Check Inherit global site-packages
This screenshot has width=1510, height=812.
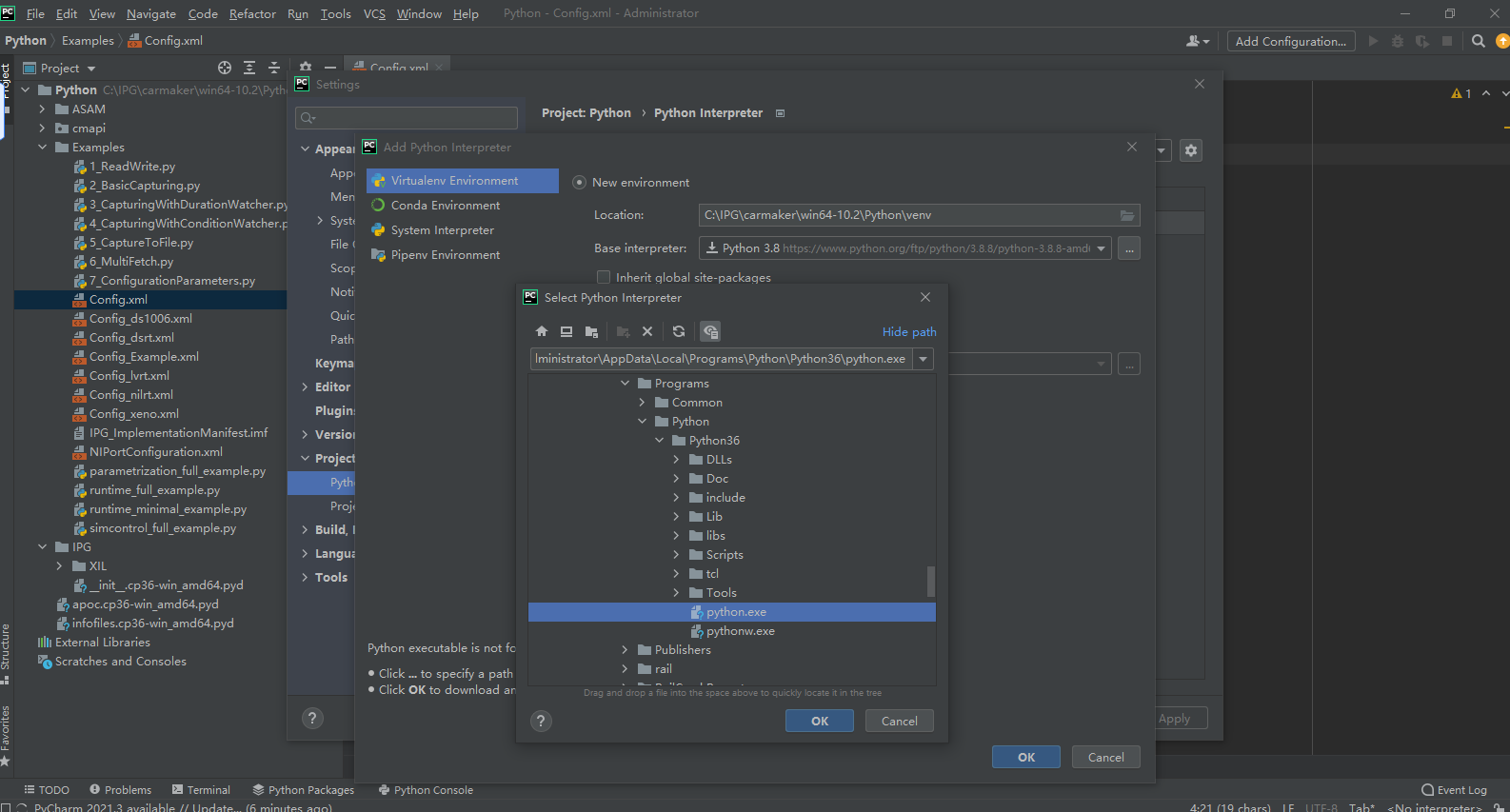(603, 277)
